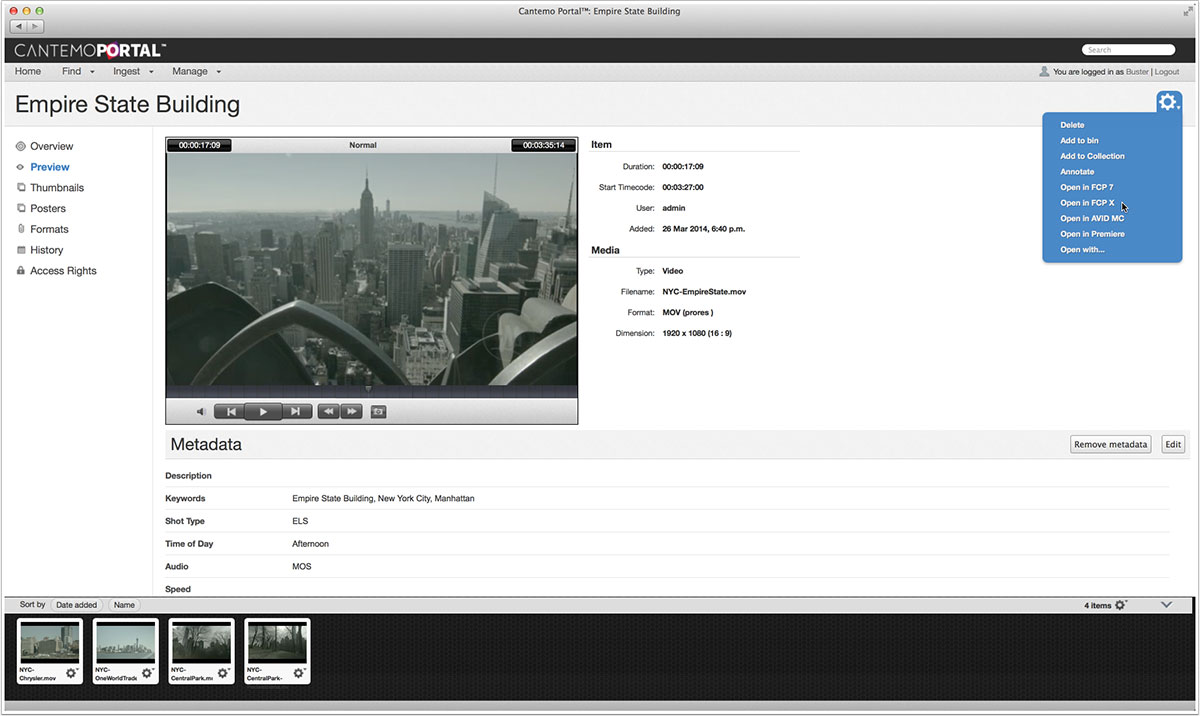The image size is (1200, 716).
Task: Choose Delete from the actions menu
Action: 1072,125
